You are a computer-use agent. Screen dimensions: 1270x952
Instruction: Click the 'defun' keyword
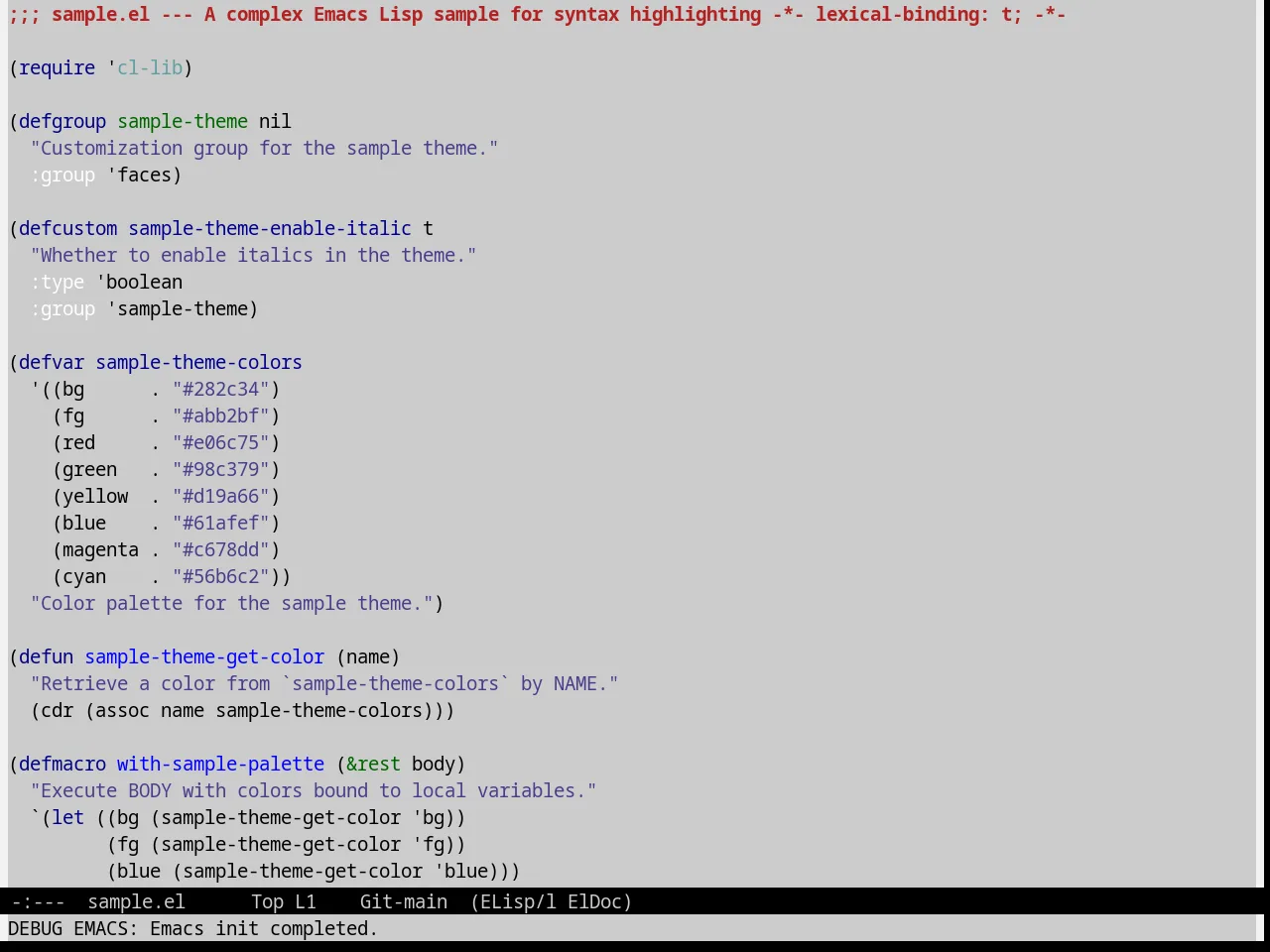pyautogui.click(x=46, y=656)
